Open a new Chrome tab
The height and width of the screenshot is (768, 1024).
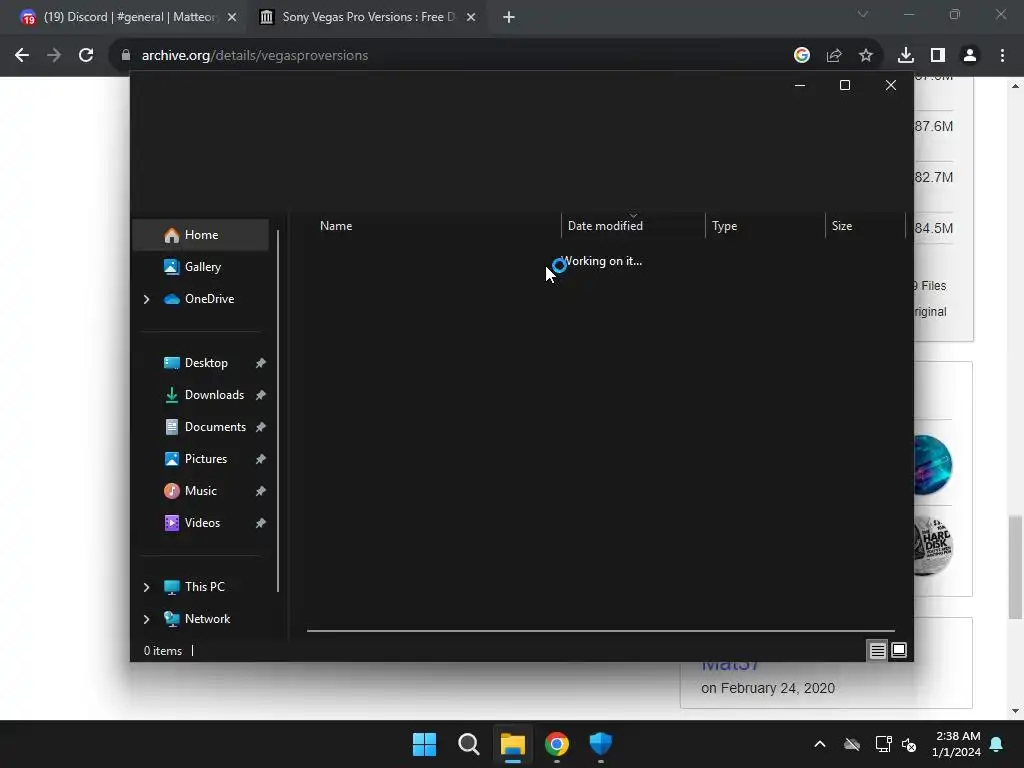[509, 18]
